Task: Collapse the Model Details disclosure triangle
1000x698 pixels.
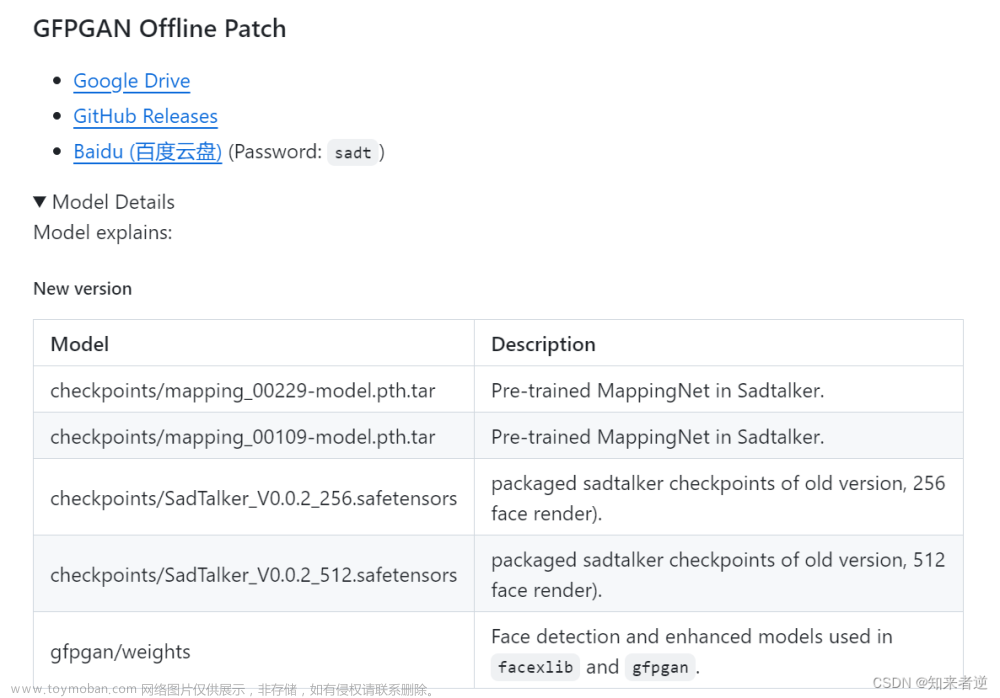Action: 40,202
